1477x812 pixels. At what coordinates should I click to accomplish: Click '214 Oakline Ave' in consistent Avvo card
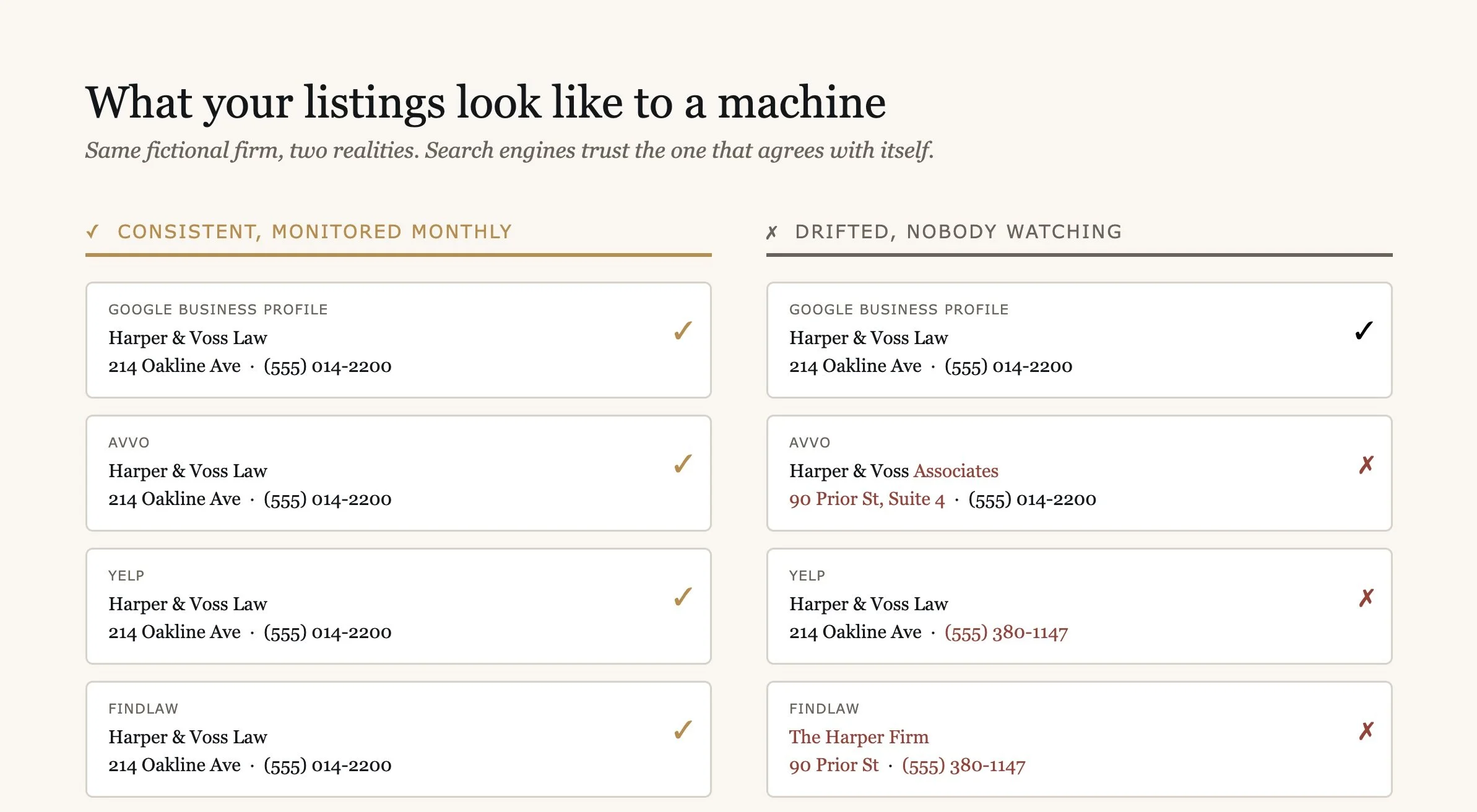(x=175, y=499)
